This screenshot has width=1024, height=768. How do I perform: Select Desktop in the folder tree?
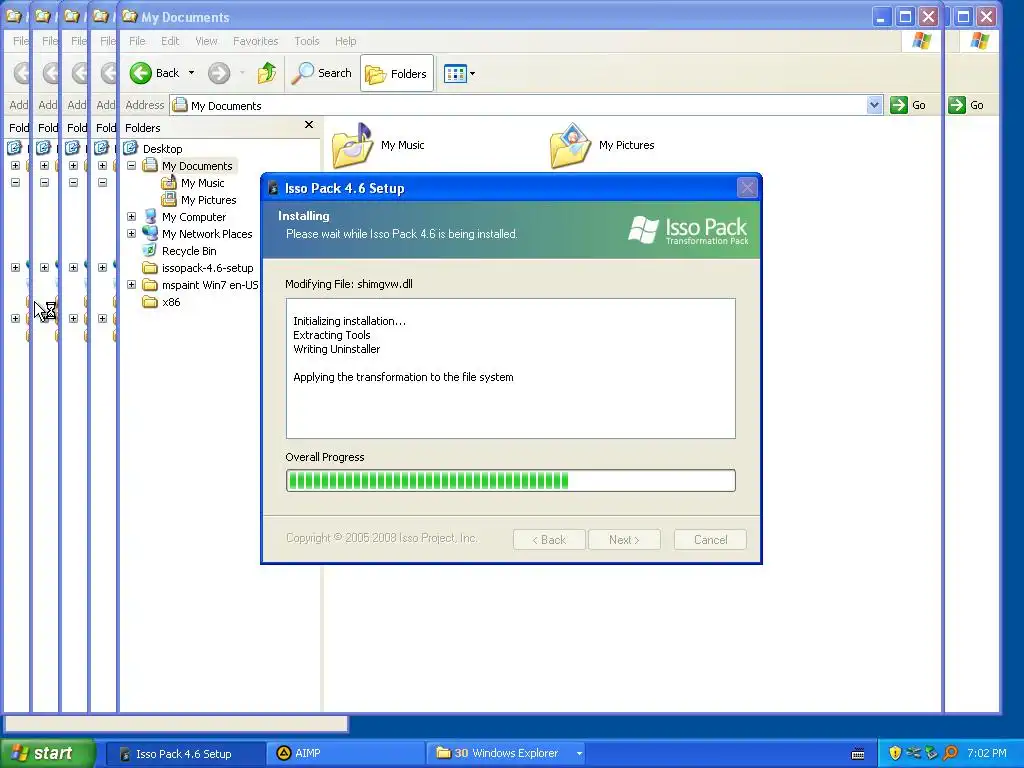pyautogui.click(x=163, y=149)
